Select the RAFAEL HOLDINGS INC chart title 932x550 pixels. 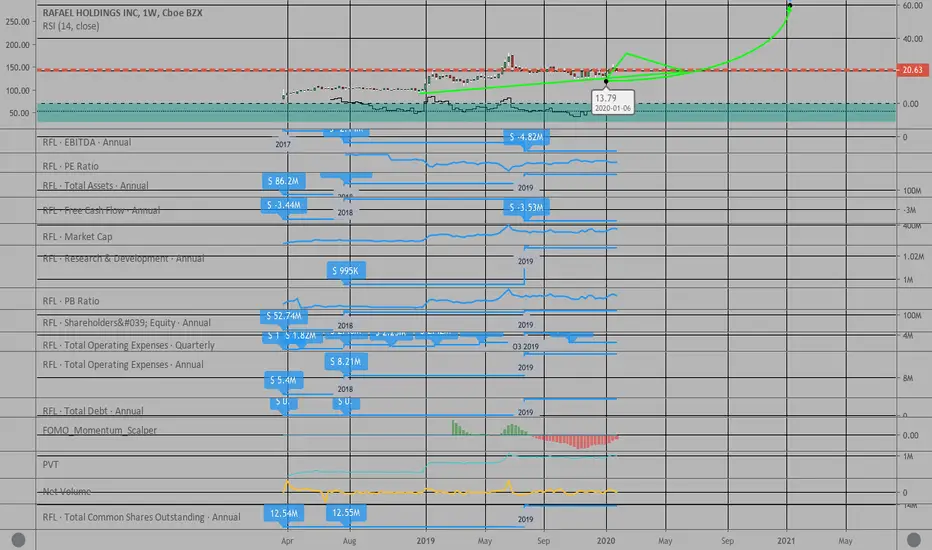tap(122, 12)
